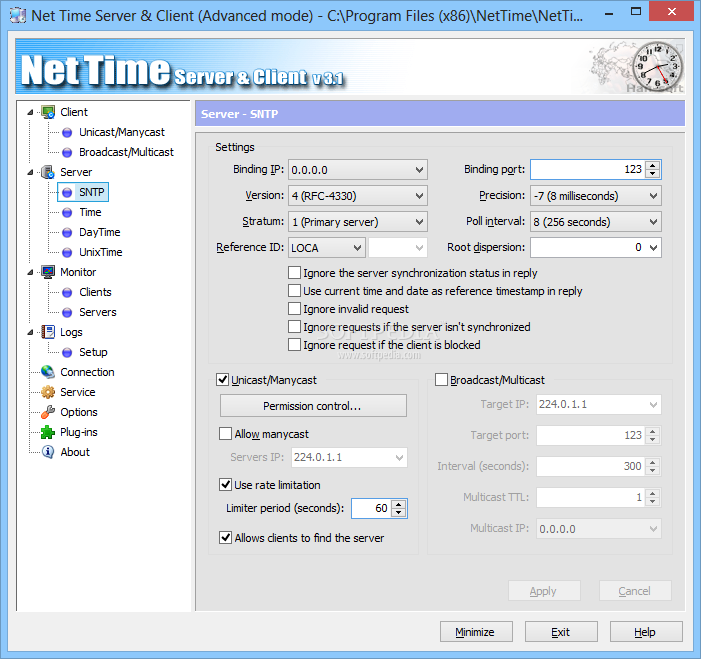The height and width of the screenshot is (659, 701).
Task: Click the blue bullet beside Broadcast/Multicast node
Action: (x=67, y=152)
